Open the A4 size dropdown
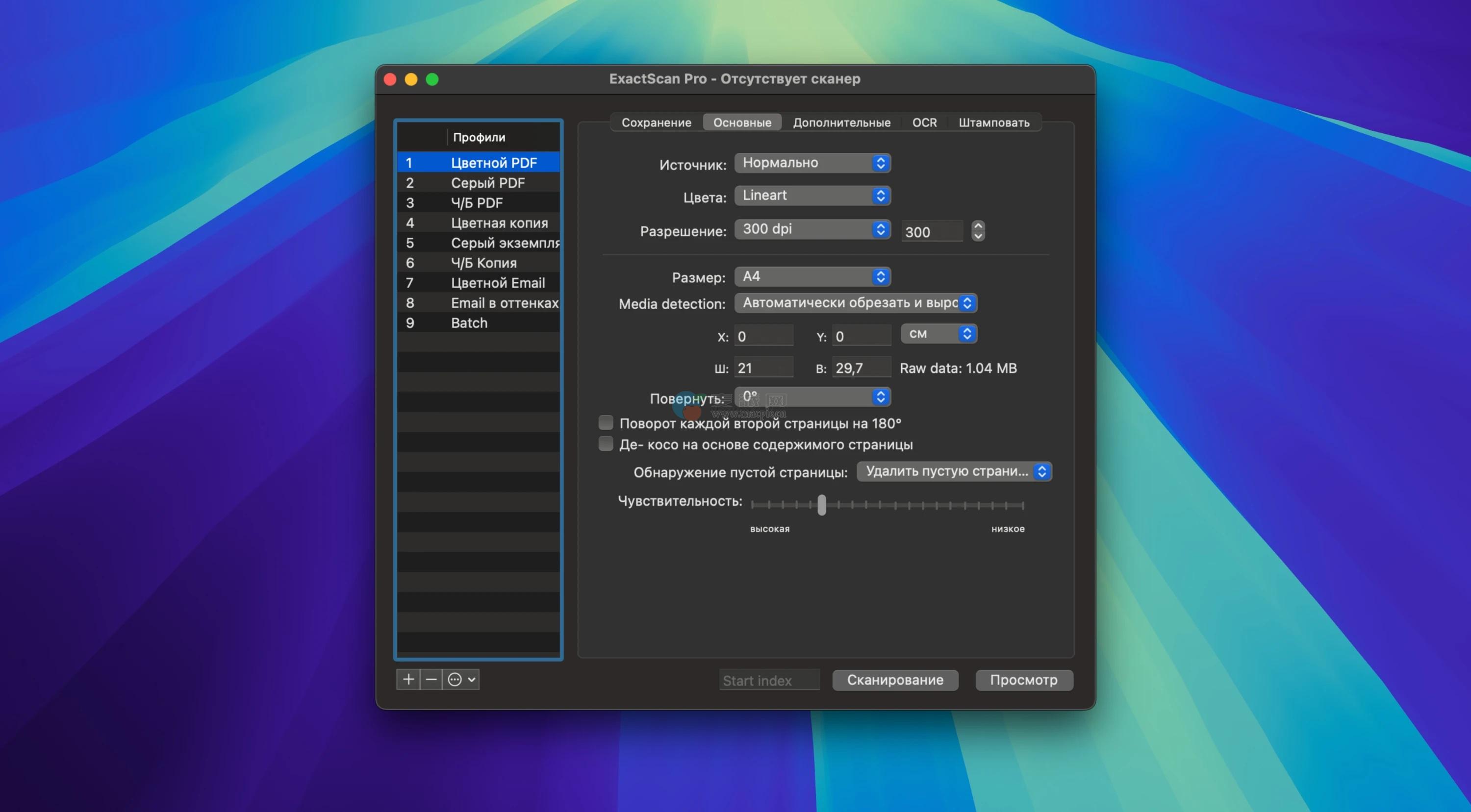The image size is (1471, 812). [812, 277]
